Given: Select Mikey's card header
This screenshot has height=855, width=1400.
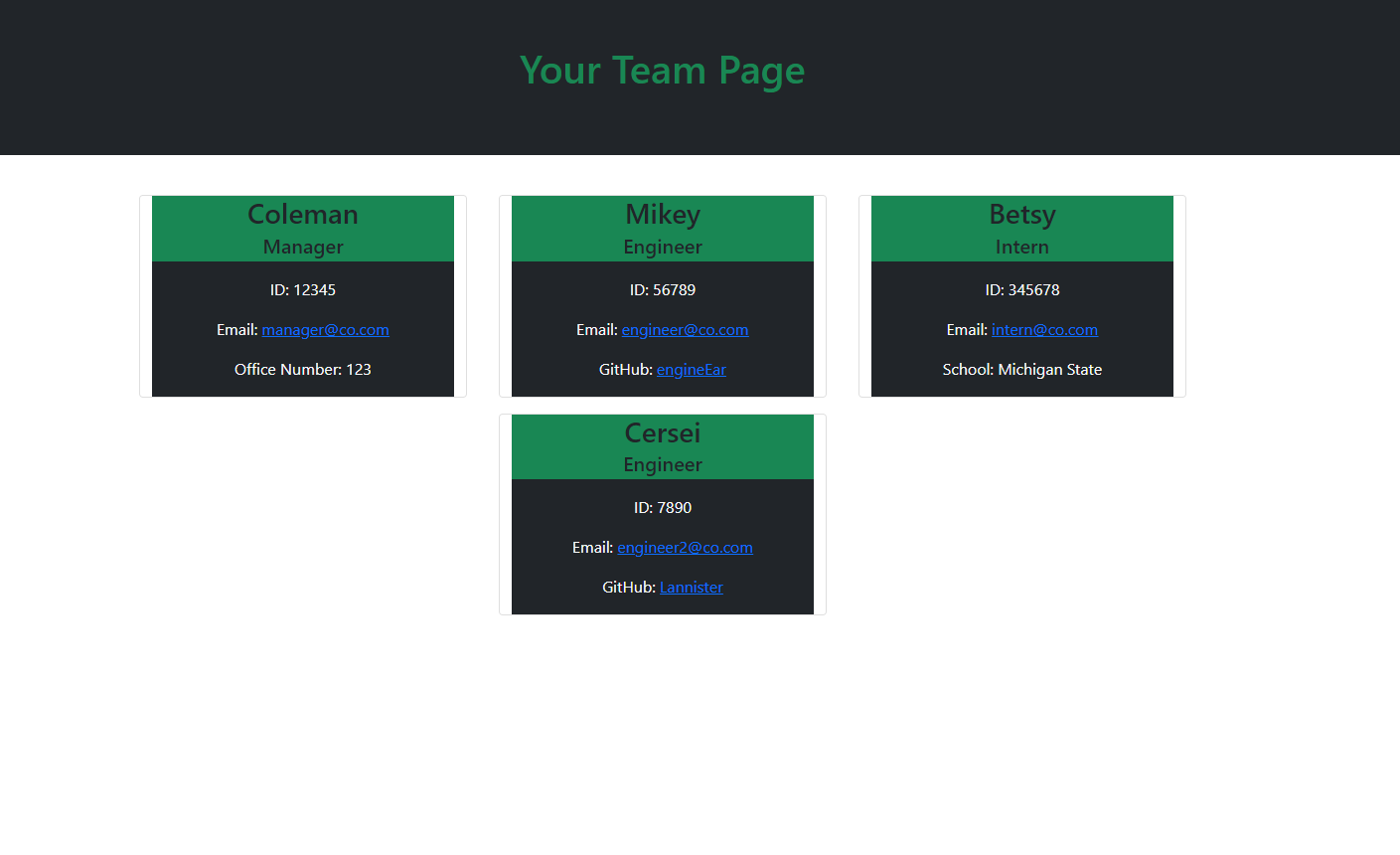Looking at the screenshot, I should pos(663,215).
